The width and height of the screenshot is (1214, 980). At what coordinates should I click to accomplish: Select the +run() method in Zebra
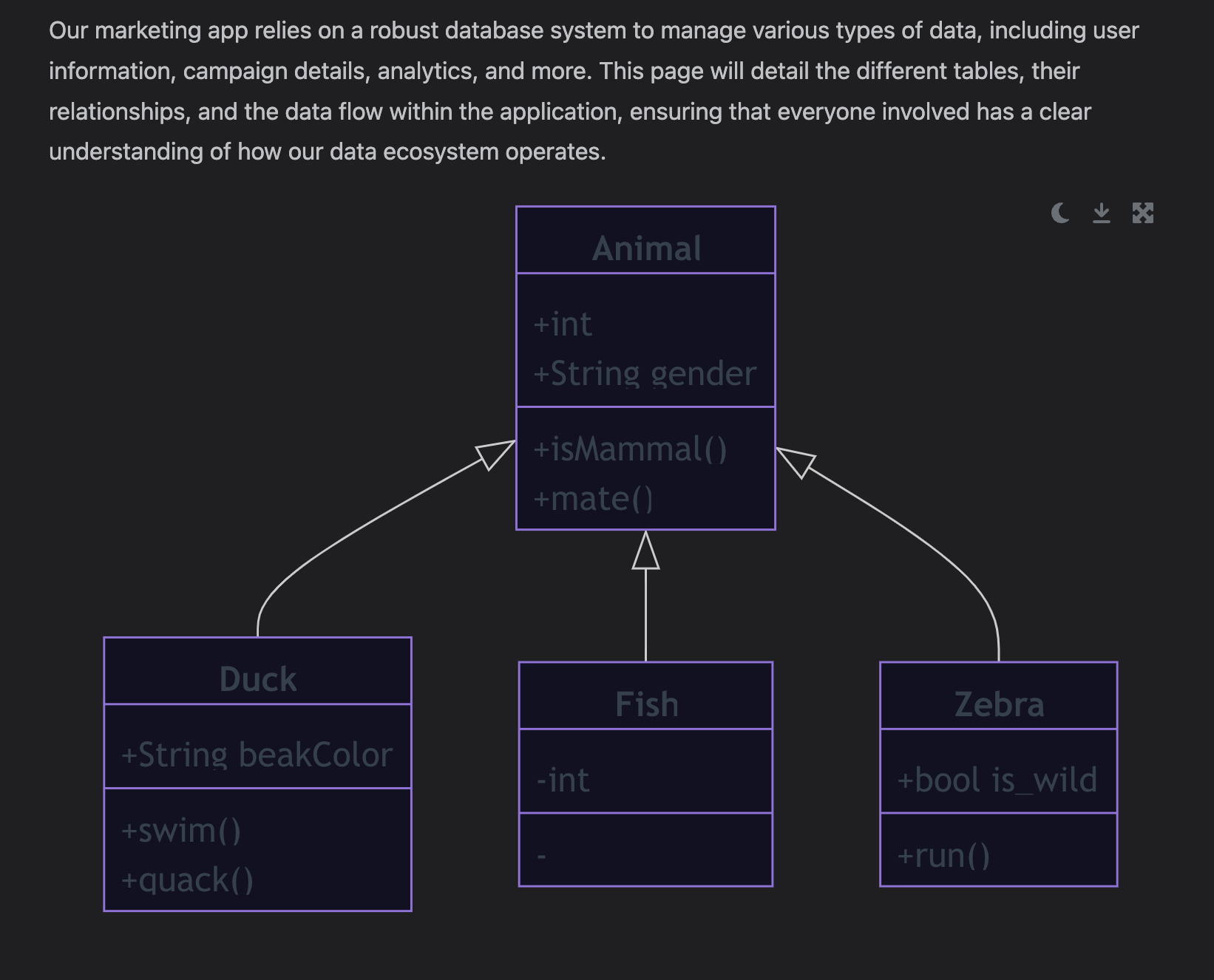pyautogui.click(x=943, y=856)
